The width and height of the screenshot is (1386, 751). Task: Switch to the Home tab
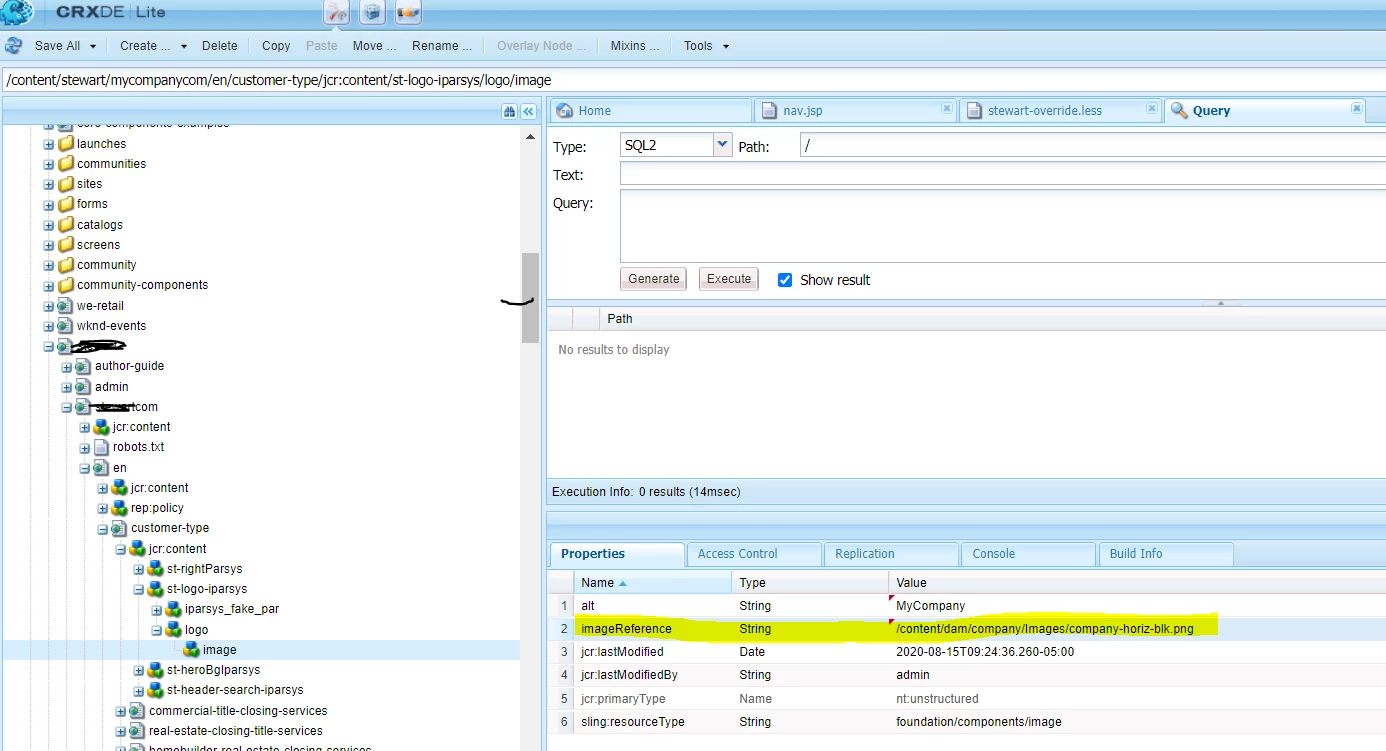[x=650, y=111]
